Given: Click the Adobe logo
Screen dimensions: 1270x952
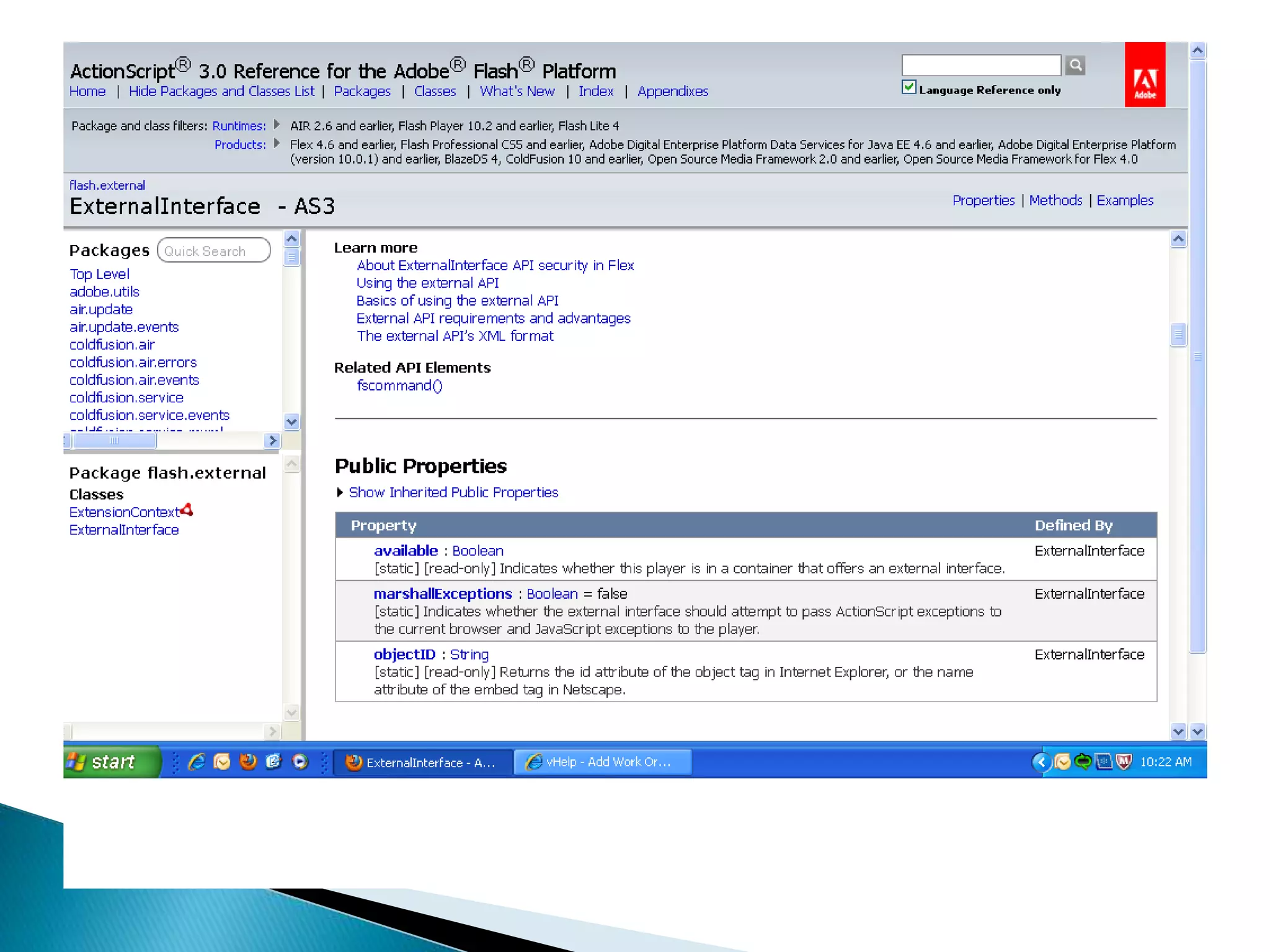Looking at the screenshot, I should [x=1145, y=75].
